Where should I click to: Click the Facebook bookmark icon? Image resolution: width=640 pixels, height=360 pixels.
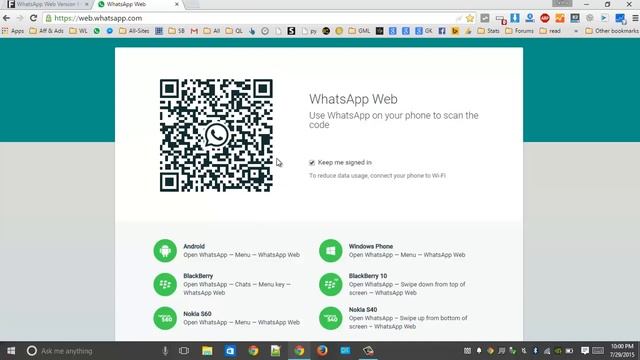pos(442,31)
